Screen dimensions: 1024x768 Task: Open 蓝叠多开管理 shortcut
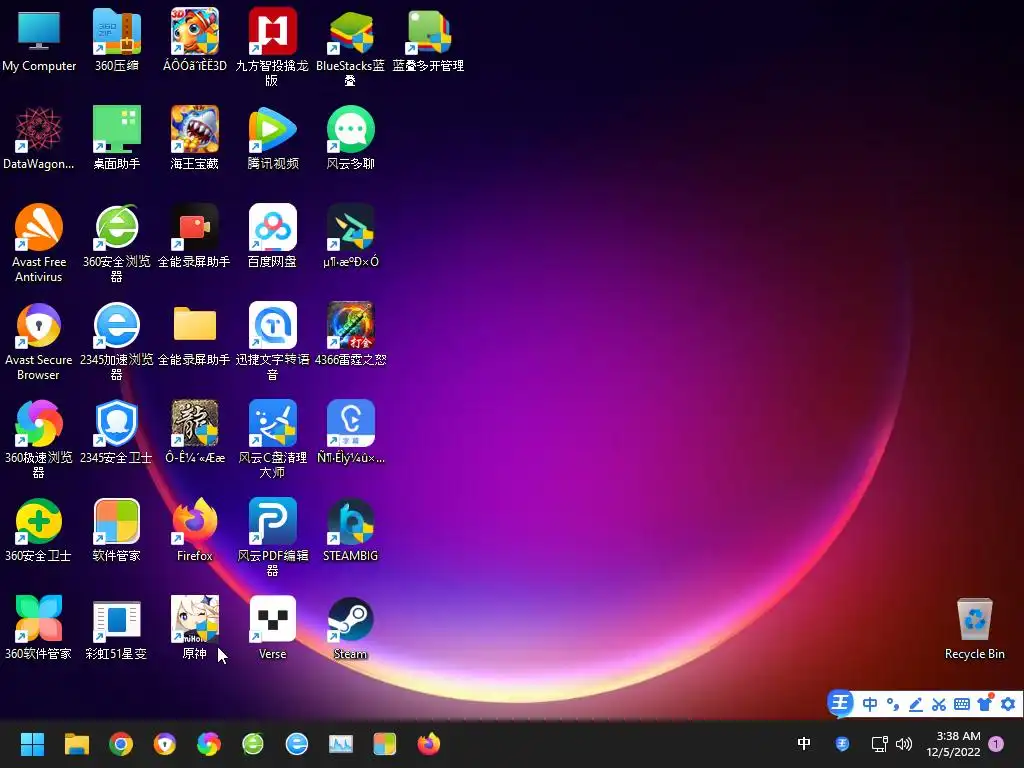coord(428,39)
